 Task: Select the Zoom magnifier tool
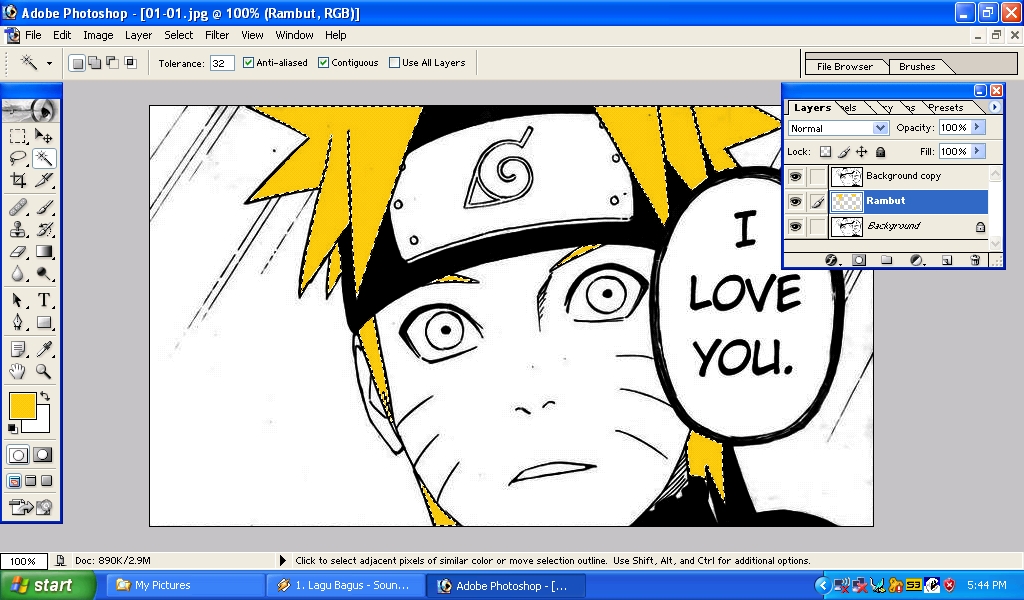[x=44, y=371]
